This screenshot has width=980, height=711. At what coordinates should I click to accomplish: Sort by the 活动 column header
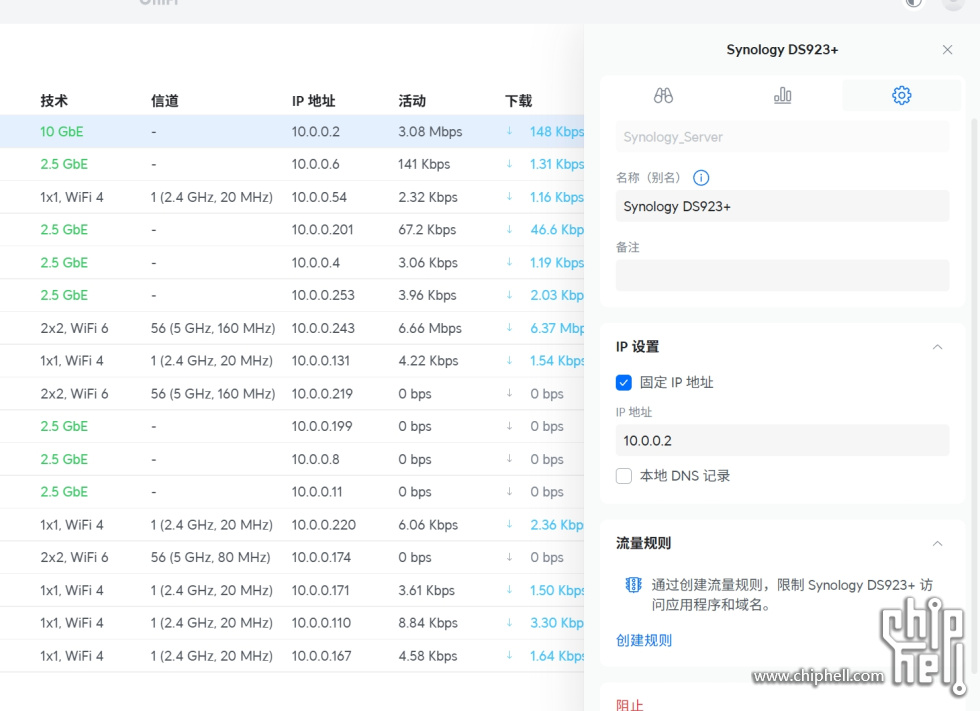tap(412, 101)
